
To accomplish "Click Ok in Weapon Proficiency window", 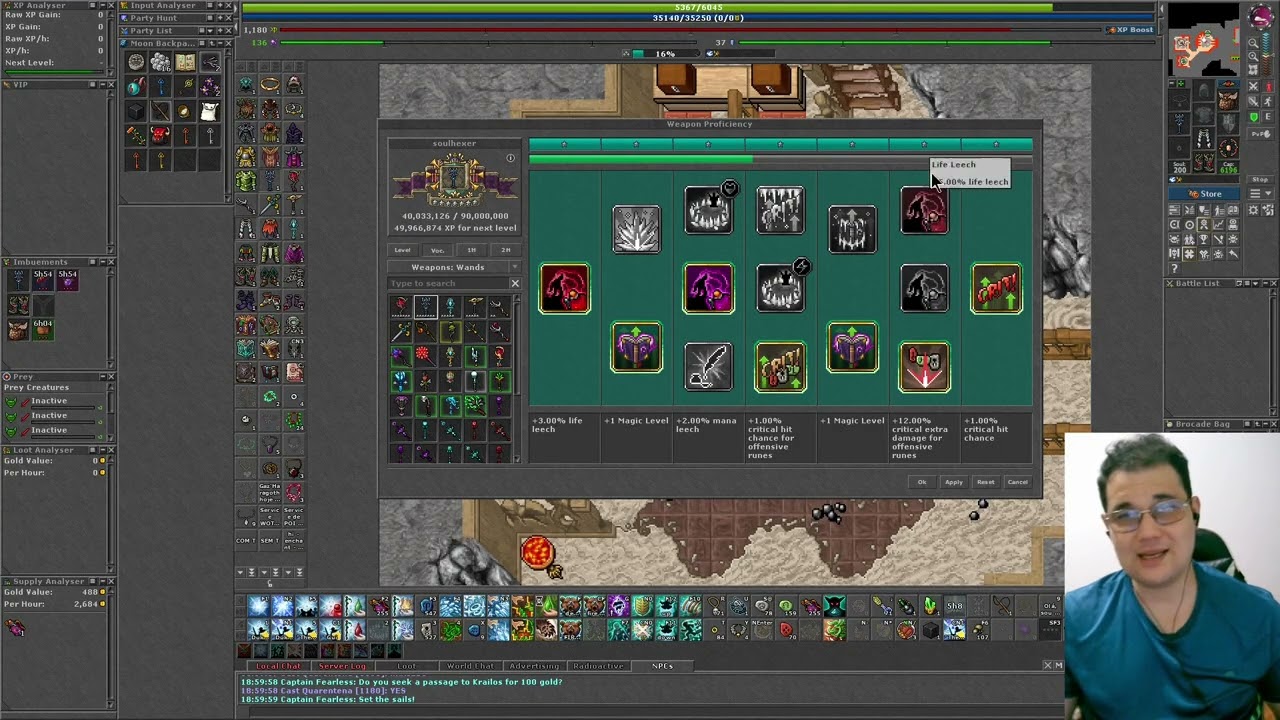I will pyautogui.click(x=922, y=482).
